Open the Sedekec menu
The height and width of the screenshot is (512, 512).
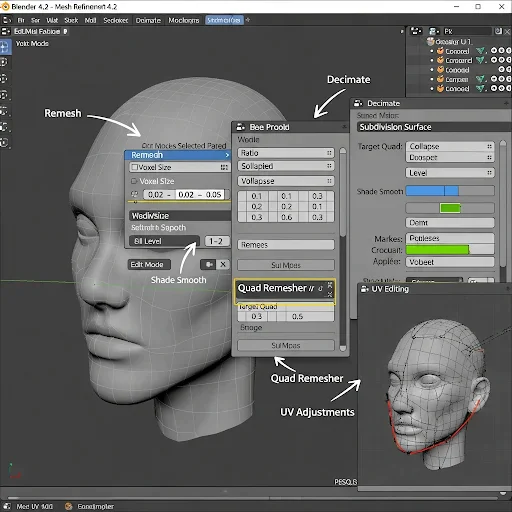click(116, 21)
